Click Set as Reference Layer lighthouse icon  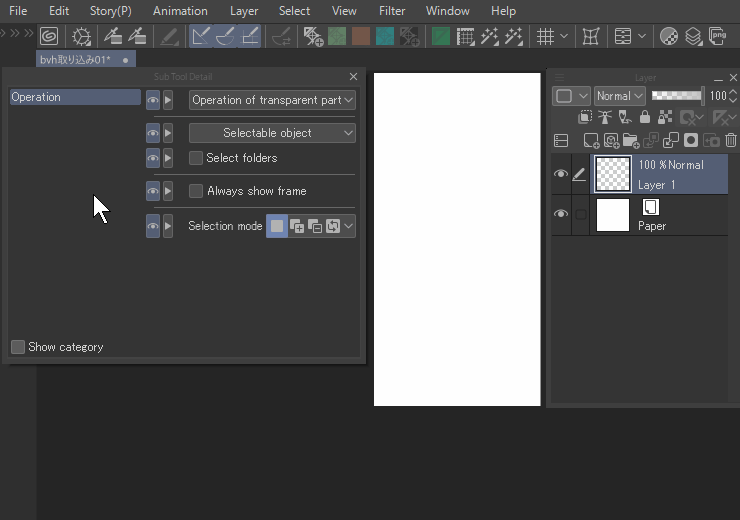[604, 118]
